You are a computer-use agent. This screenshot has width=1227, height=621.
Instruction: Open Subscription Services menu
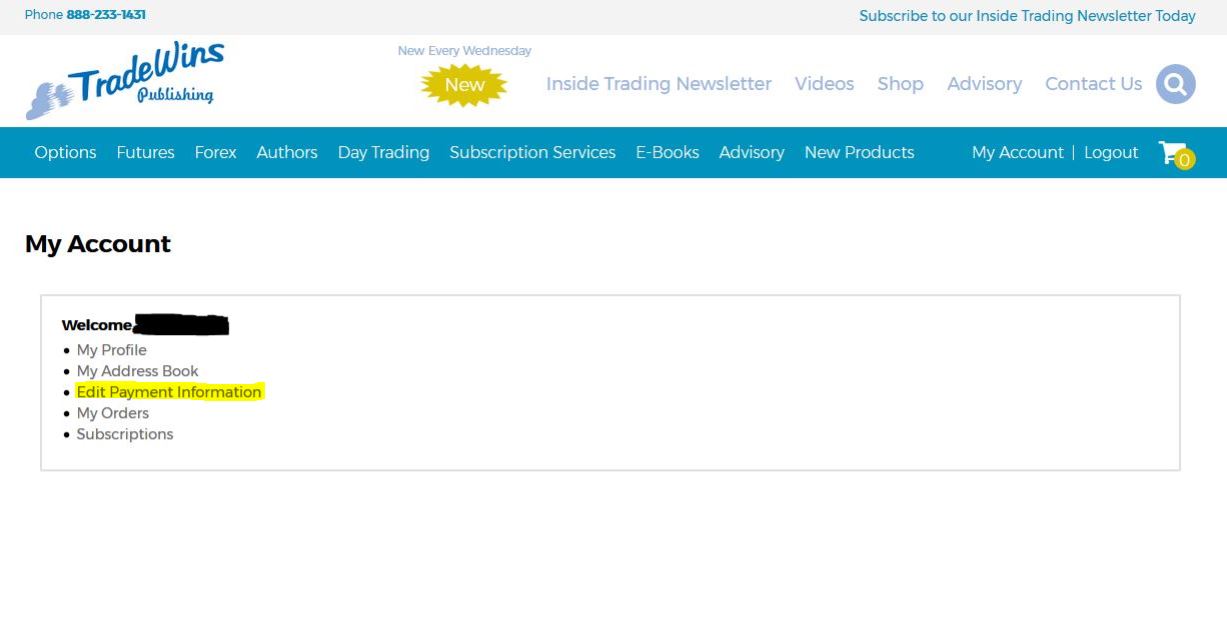532,152
